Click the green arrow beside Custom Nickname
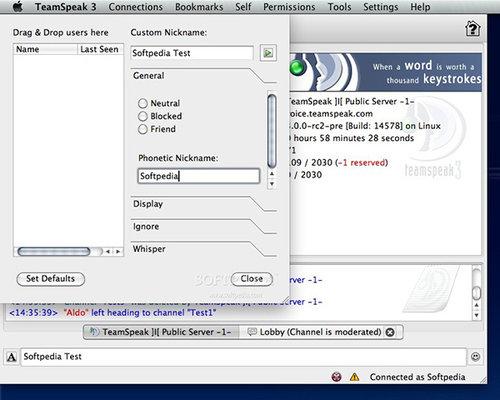This screenshot has height=400, width=500. point(268,53)
